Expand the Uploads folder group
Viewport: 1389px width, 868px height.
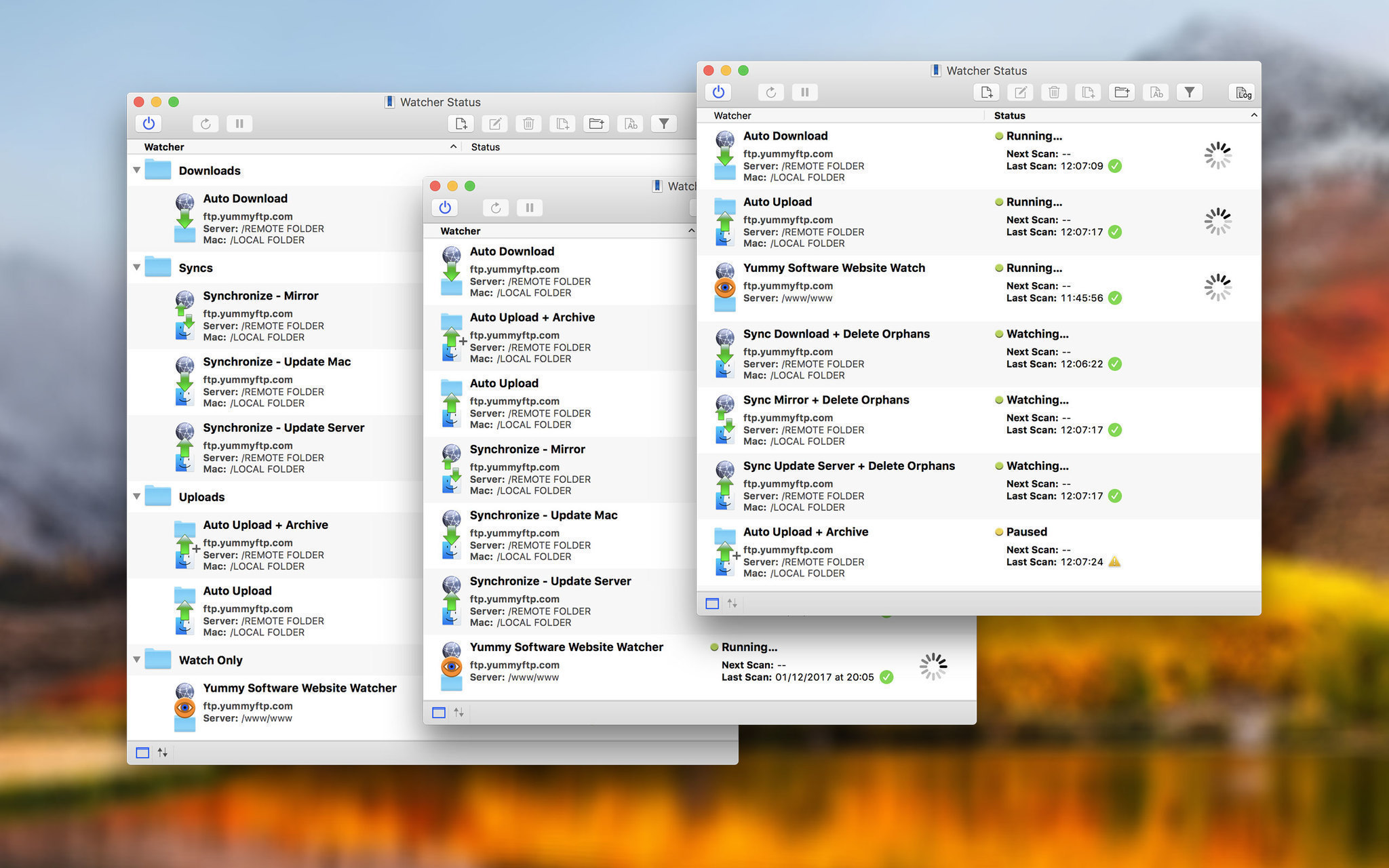point(136,496)
